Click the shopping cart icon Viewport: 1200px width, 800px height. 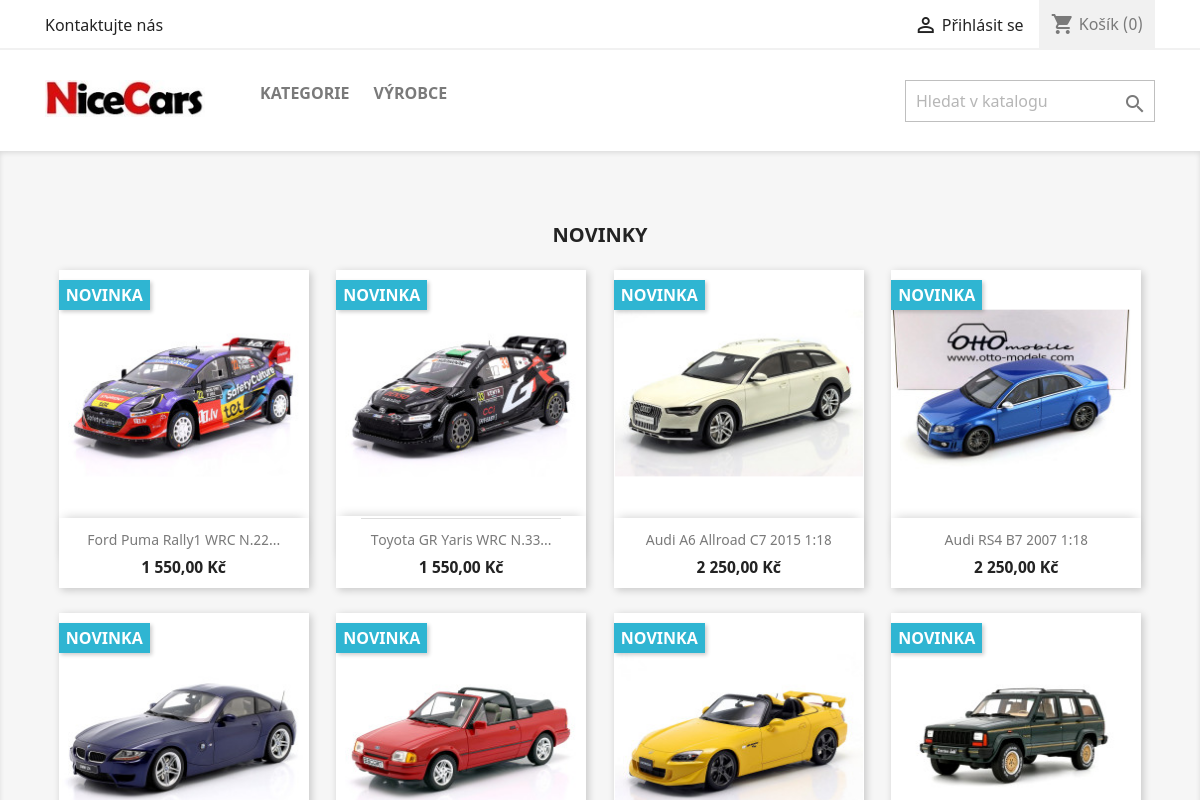pyautogui.click(x=1062, y=24)
